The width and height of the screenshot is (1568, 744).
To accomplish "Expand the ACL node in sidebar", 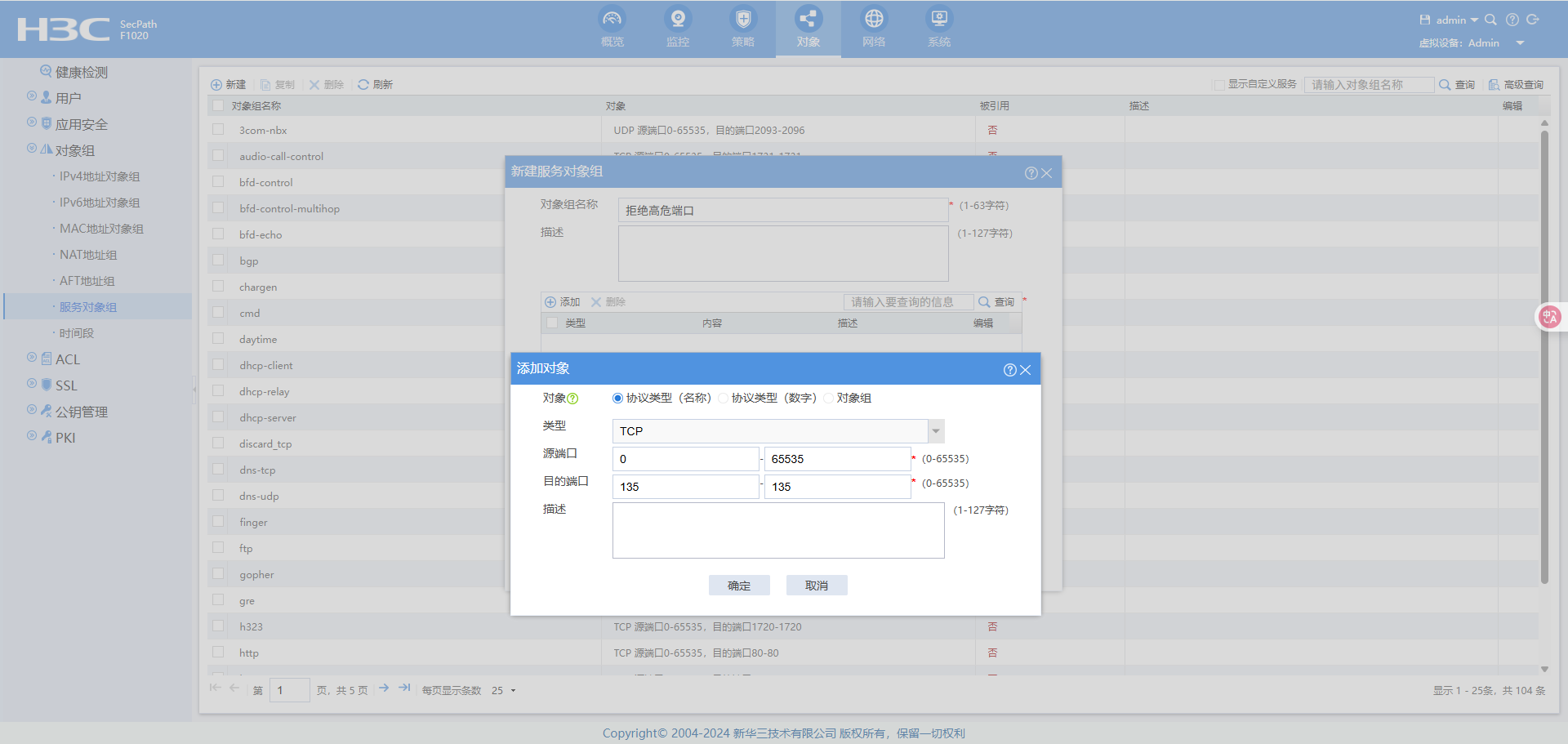I will [x=32, y=358].
